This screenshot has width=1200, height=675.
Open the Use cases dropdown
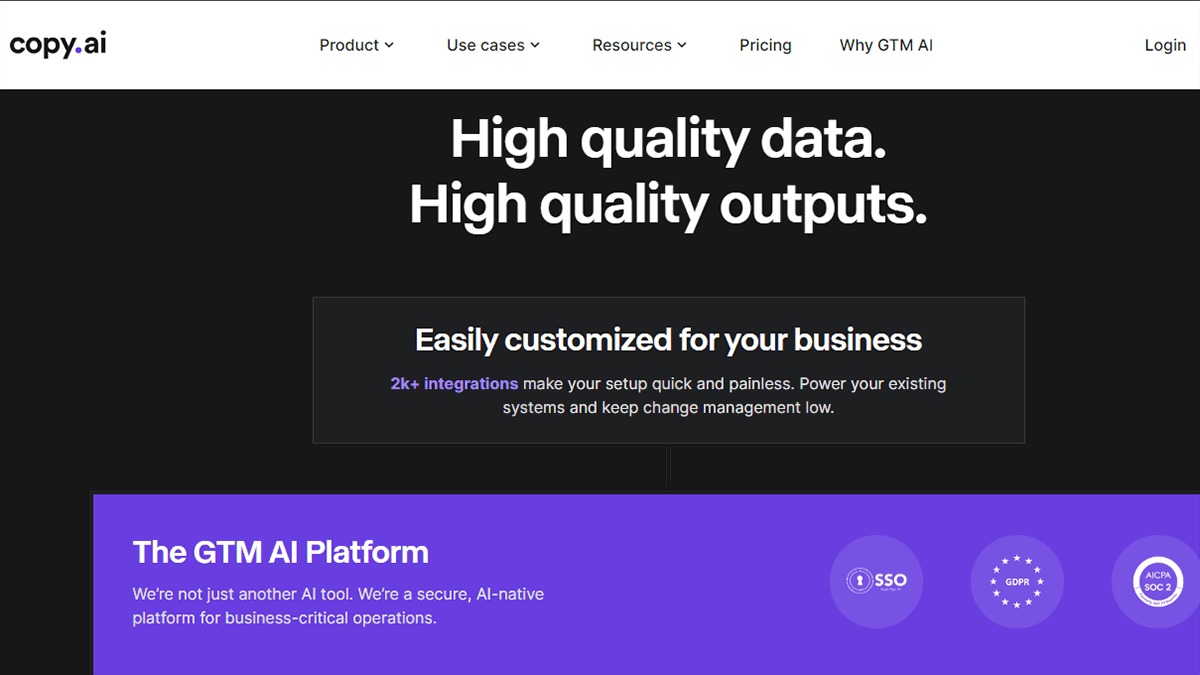(x=486, y=45)
